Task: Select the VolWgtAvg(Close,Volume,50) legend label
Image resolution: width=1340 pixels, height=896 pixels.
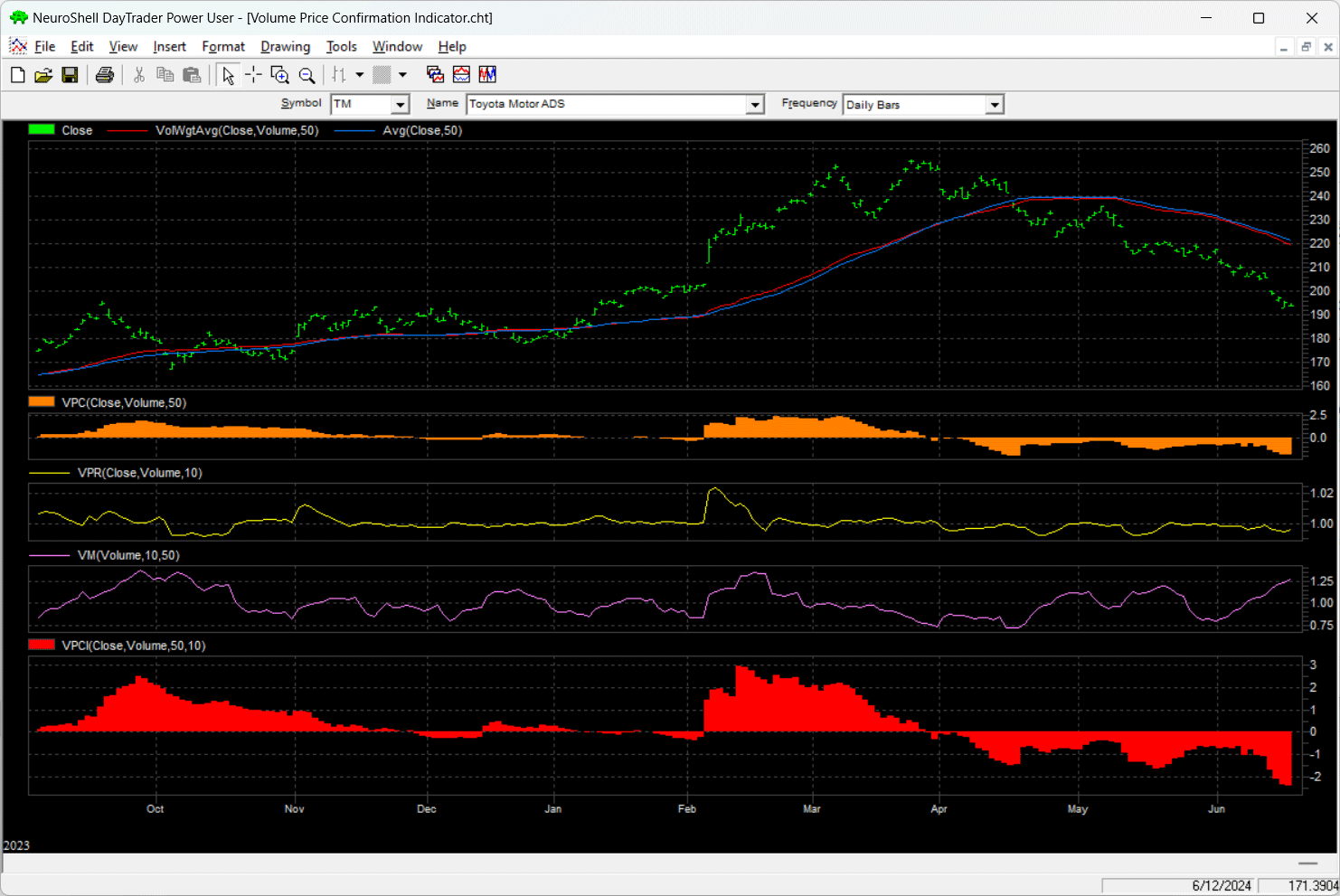Action: coord(237,130)
